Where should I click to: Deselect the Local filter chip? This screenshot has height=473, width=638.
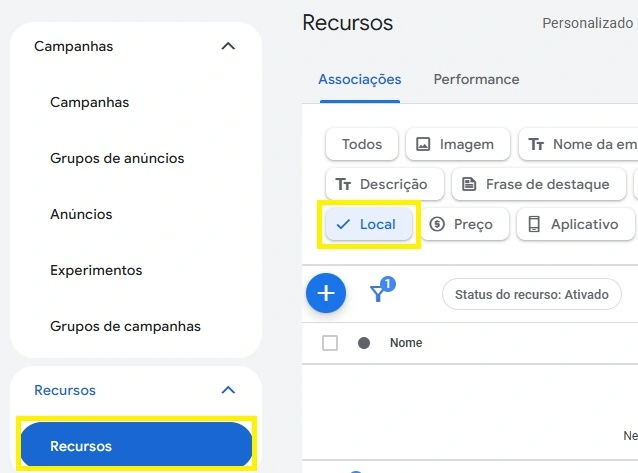pos(369,224)
